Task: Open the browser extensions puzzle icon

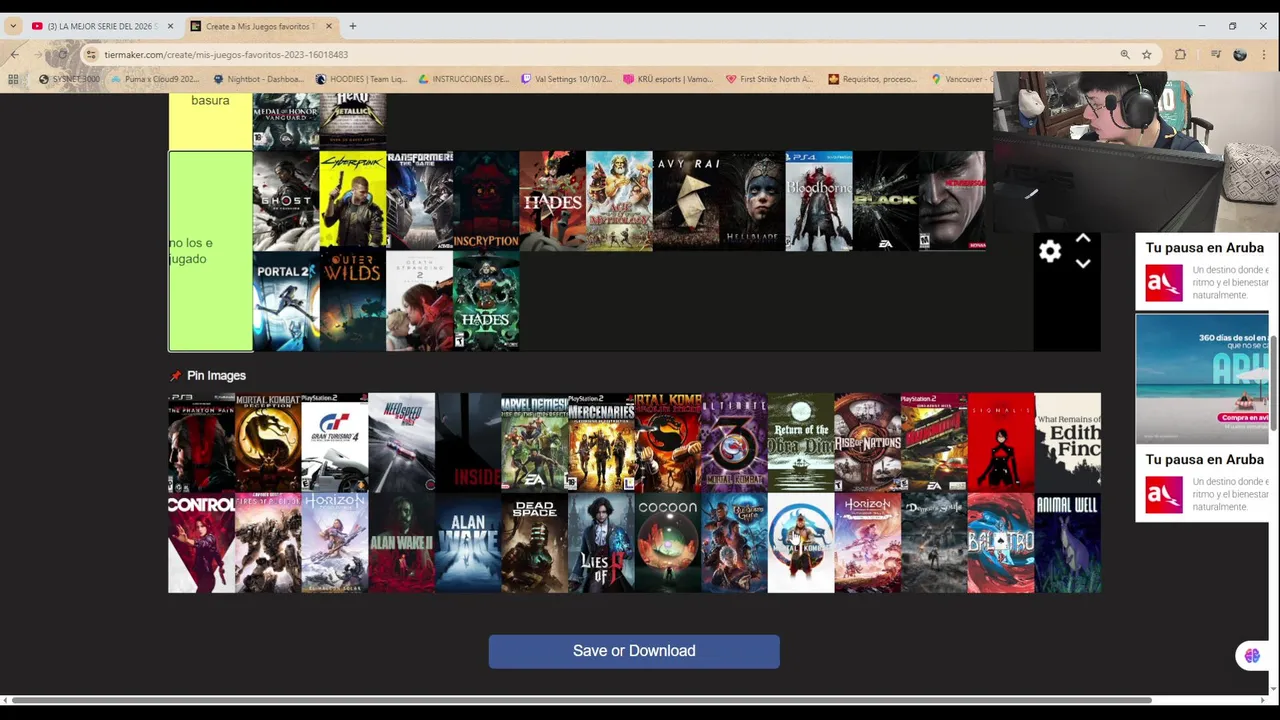Action: point(1181,55)
